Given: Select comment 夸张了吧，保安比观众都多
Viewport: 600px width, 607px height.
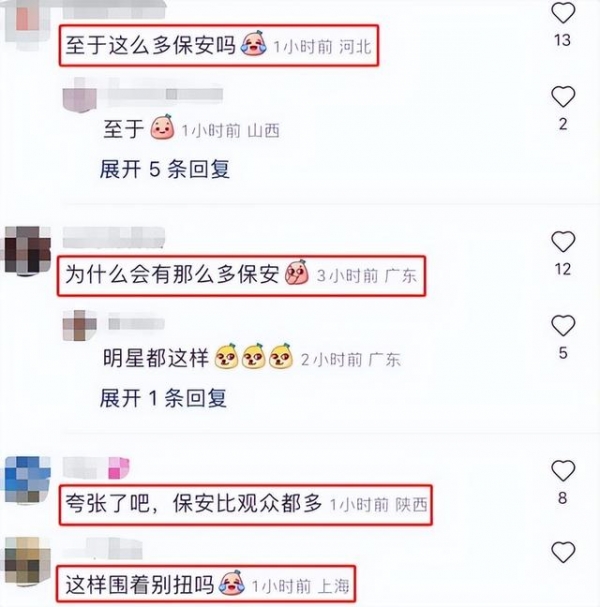Looking at the screenshot, I should (193, 503).
